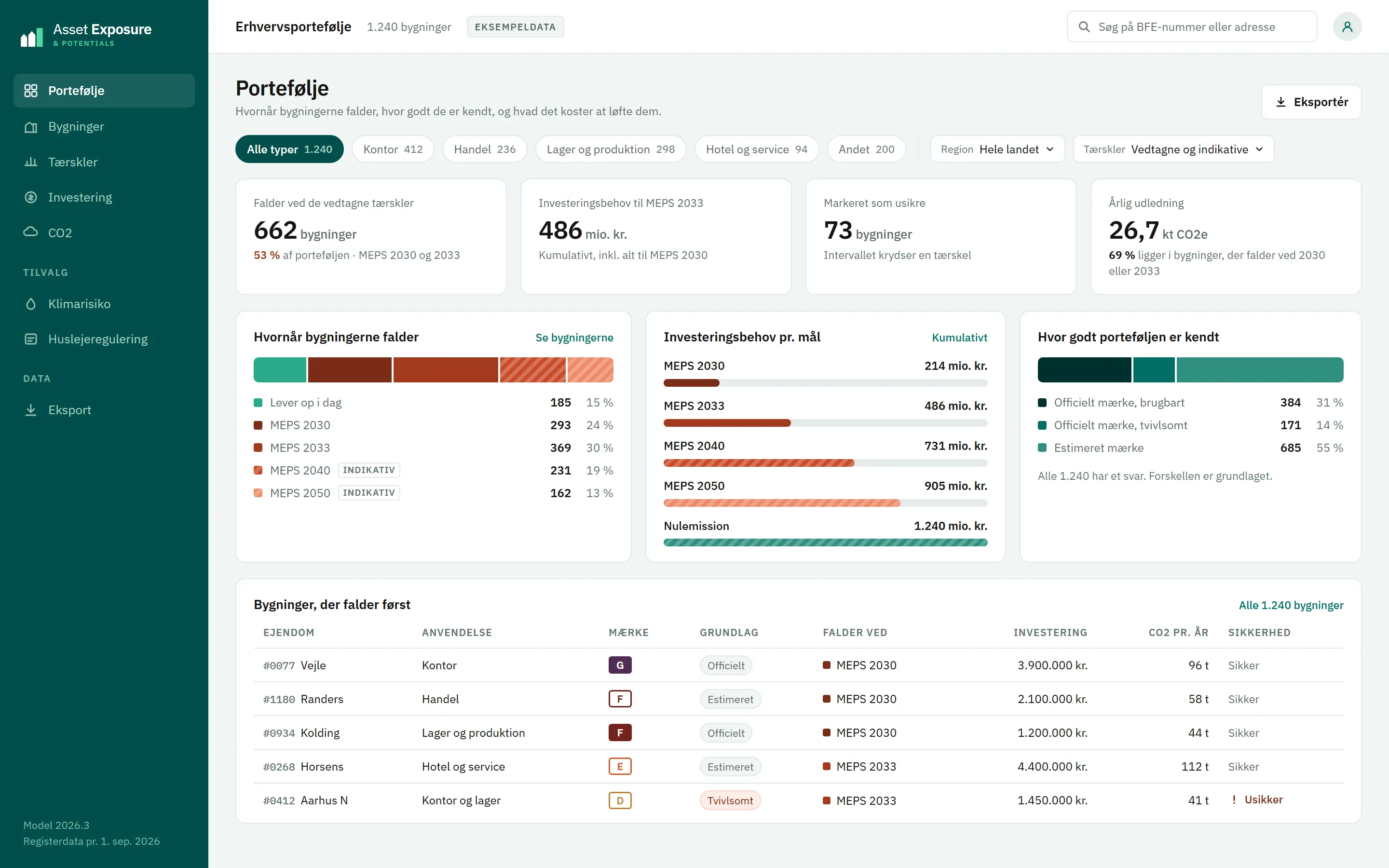1389x868 pixels.
Task: Click the Markeret som usikre 73 card
Action: click(941, 236)
